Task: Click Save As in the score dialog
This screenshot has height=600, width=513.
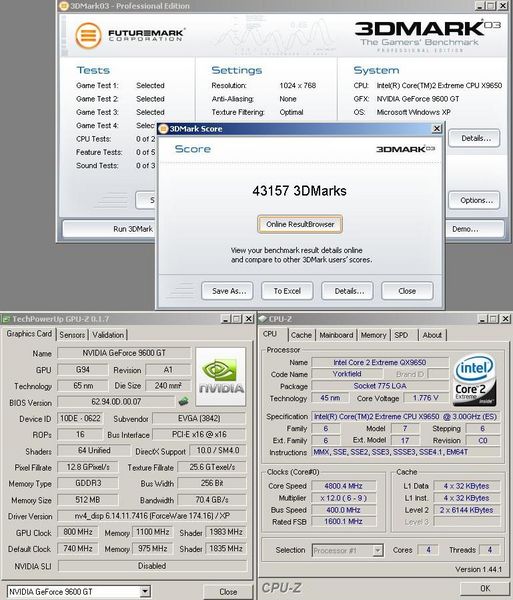Action: tap(227, 291)
